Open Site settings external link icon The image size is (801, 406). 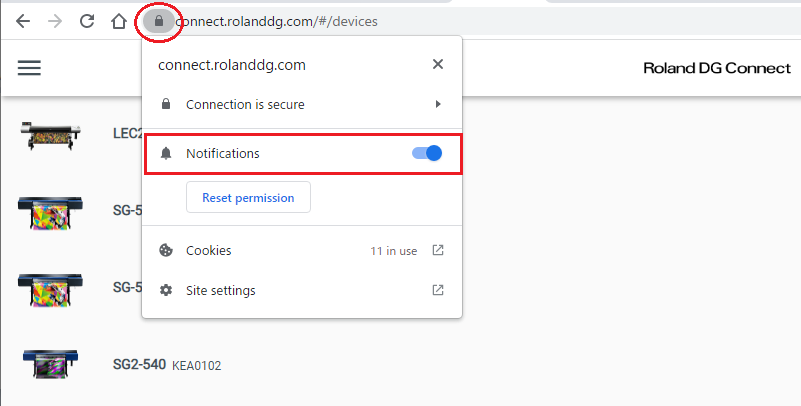click(x=438, y=290)
